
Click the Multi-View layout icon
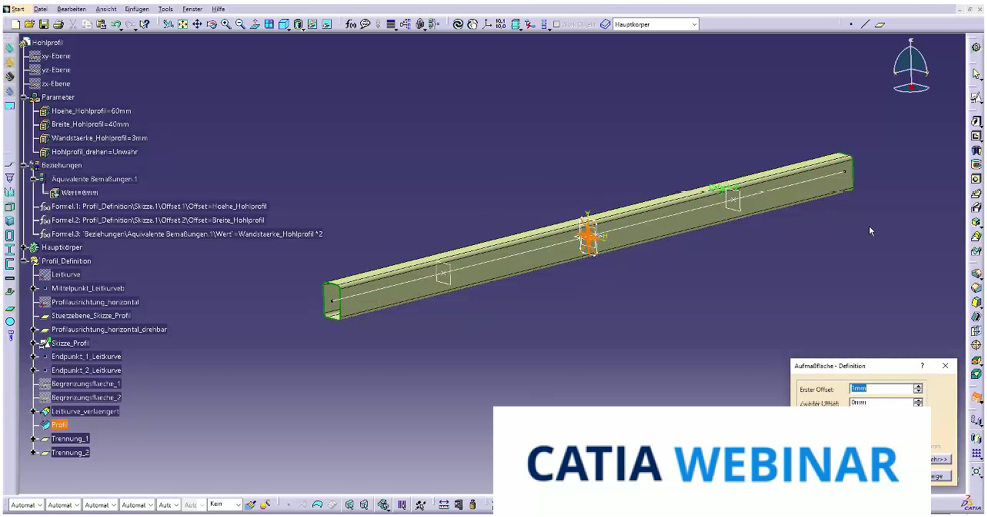point(269,25)
